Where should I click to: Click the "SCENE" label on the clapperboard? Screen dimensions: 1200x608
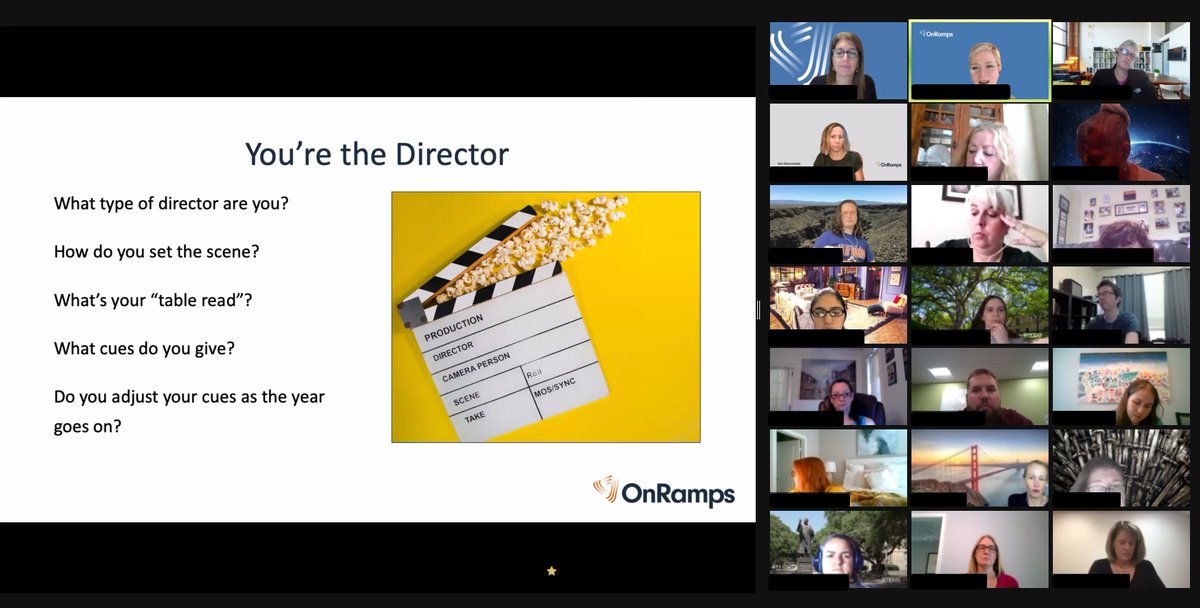[467, 399]
